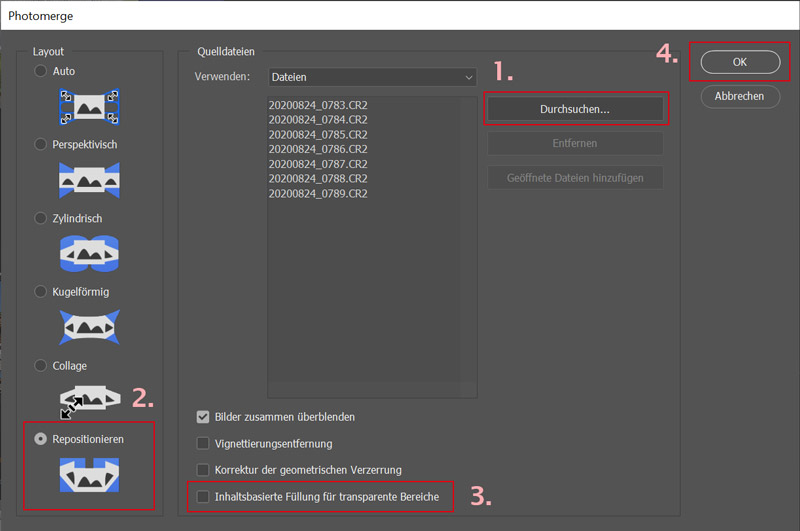The height and width of the screenshot is (531, 800).
Task: Select file 20200824_0783.CR2 in list
Action: (x=318, y=105)
